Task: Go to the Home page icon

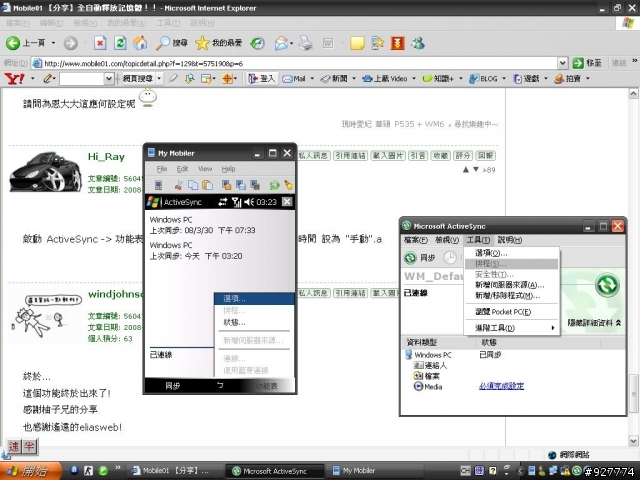Action: point(140,43)
